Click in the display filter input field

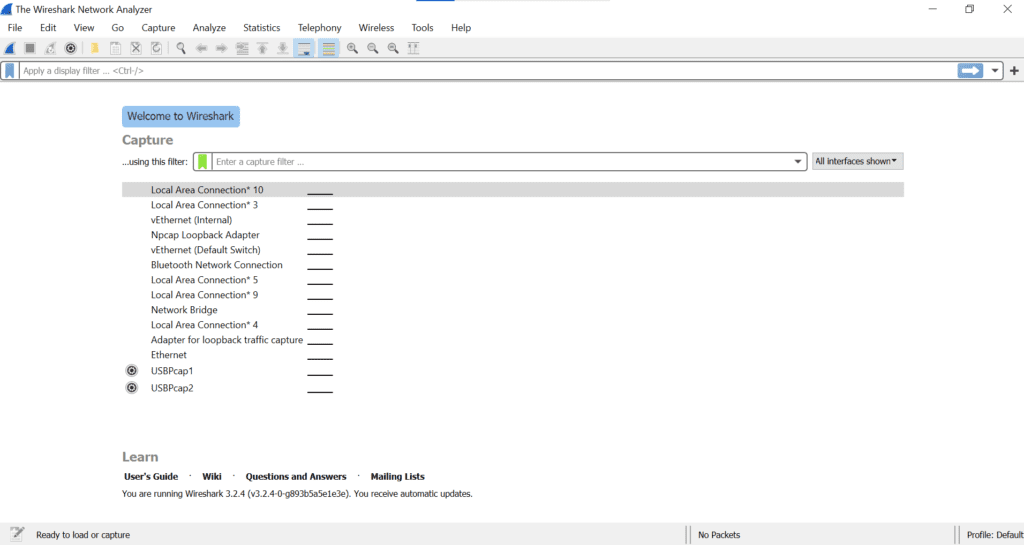coord(488,70)
